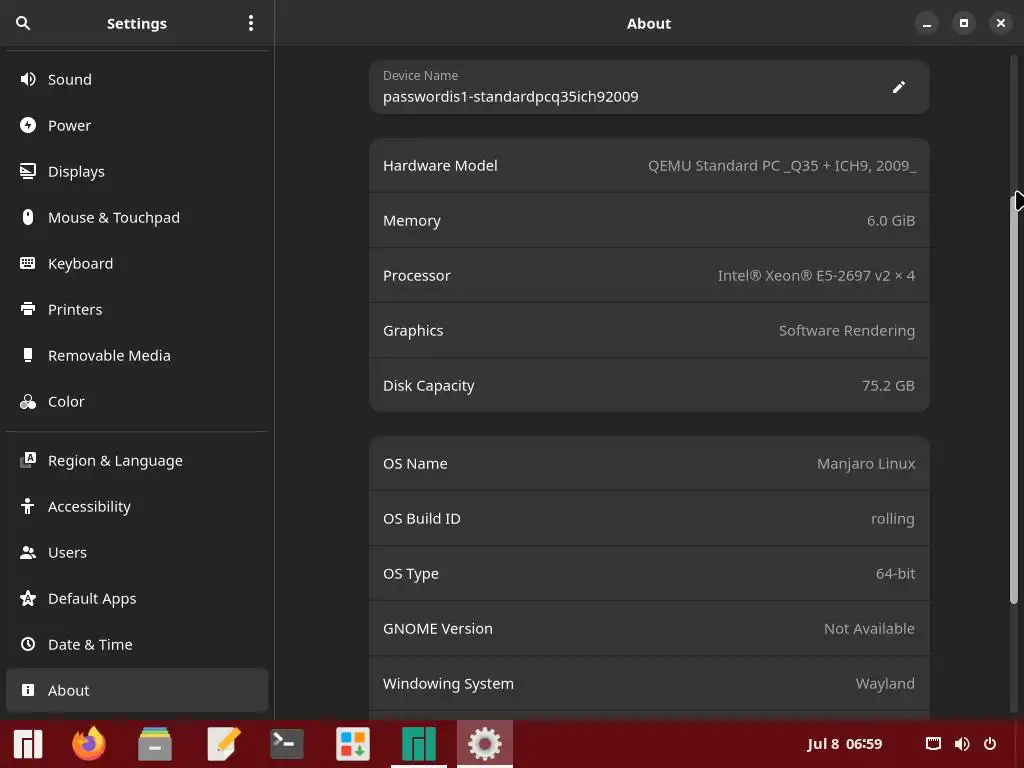Launch terminal from the taskbar

coord(287,744)
